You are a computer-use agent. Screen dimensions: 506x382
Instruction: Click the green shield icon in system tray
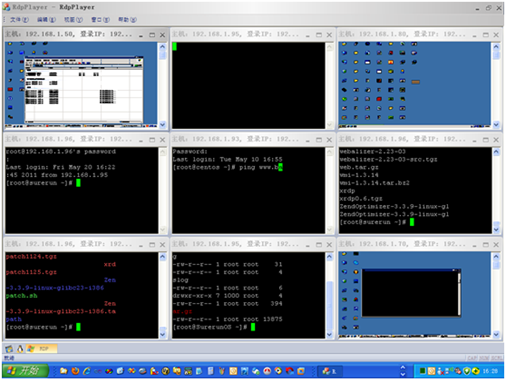[467, 371]
